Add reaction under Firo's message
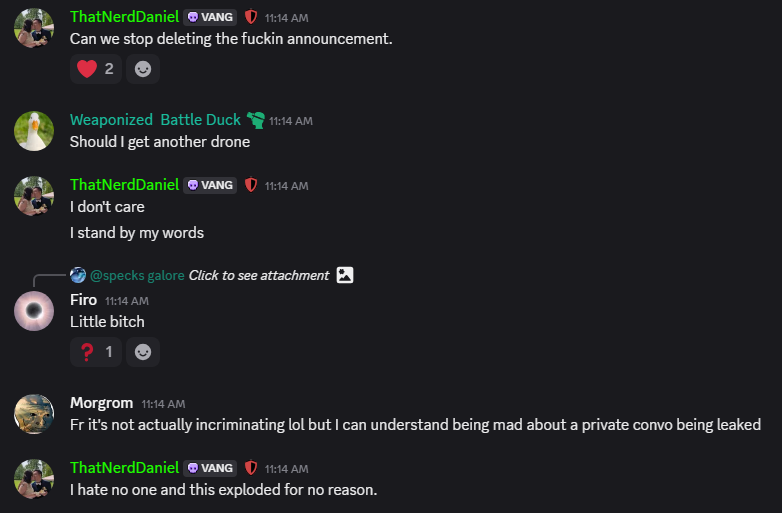This screenshot has width=782, height=513. tap(143, 352)
